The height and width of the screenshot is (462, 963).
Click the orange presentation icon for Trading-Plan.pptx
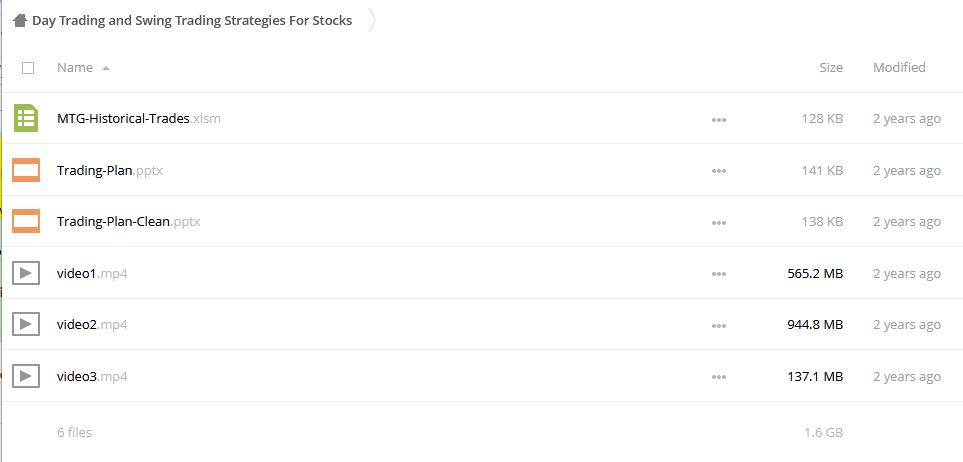[x=26, y=170]
